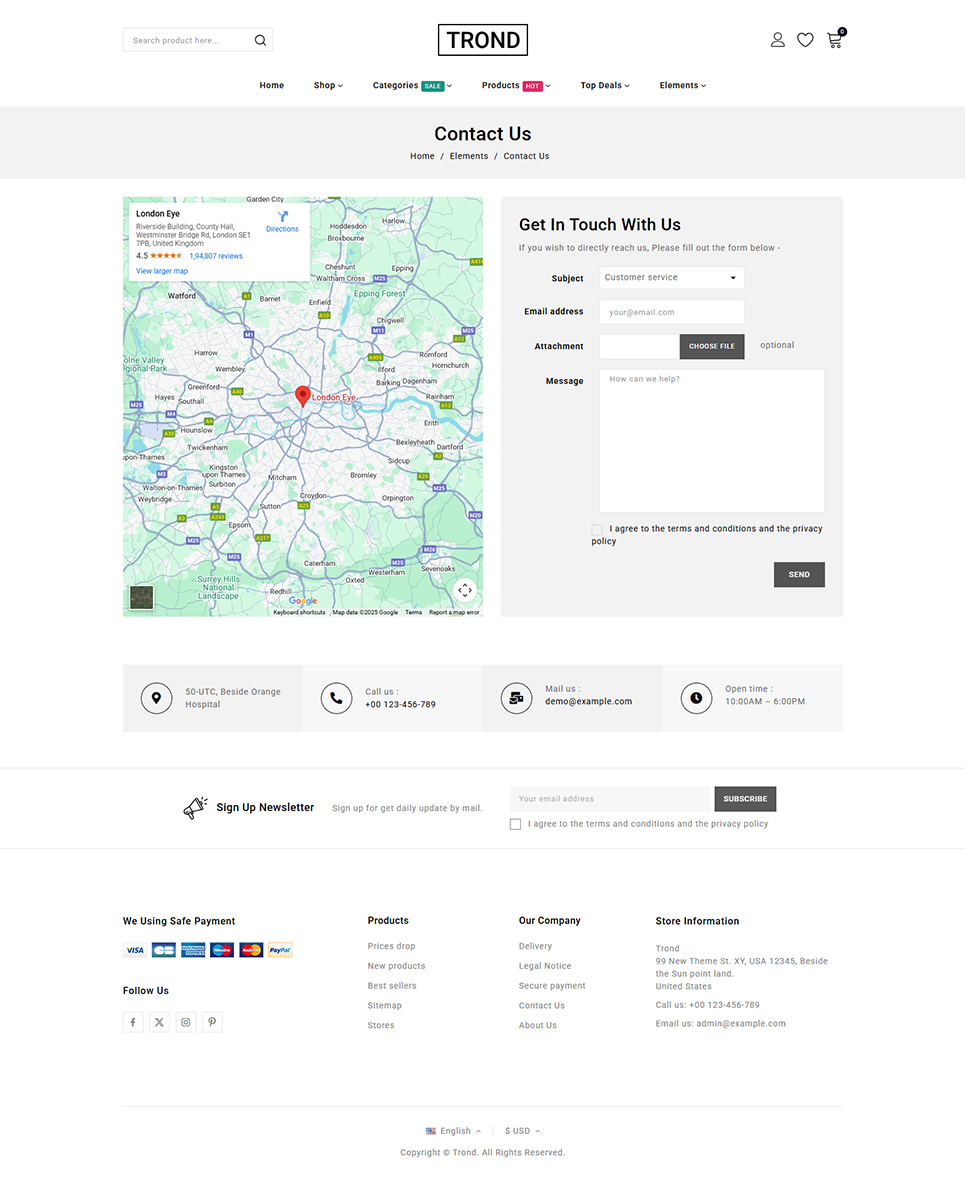The width and height of the screenshot is (965, 1178).
Task: Click the Choose File attachment button
Action: pos(712,346)
